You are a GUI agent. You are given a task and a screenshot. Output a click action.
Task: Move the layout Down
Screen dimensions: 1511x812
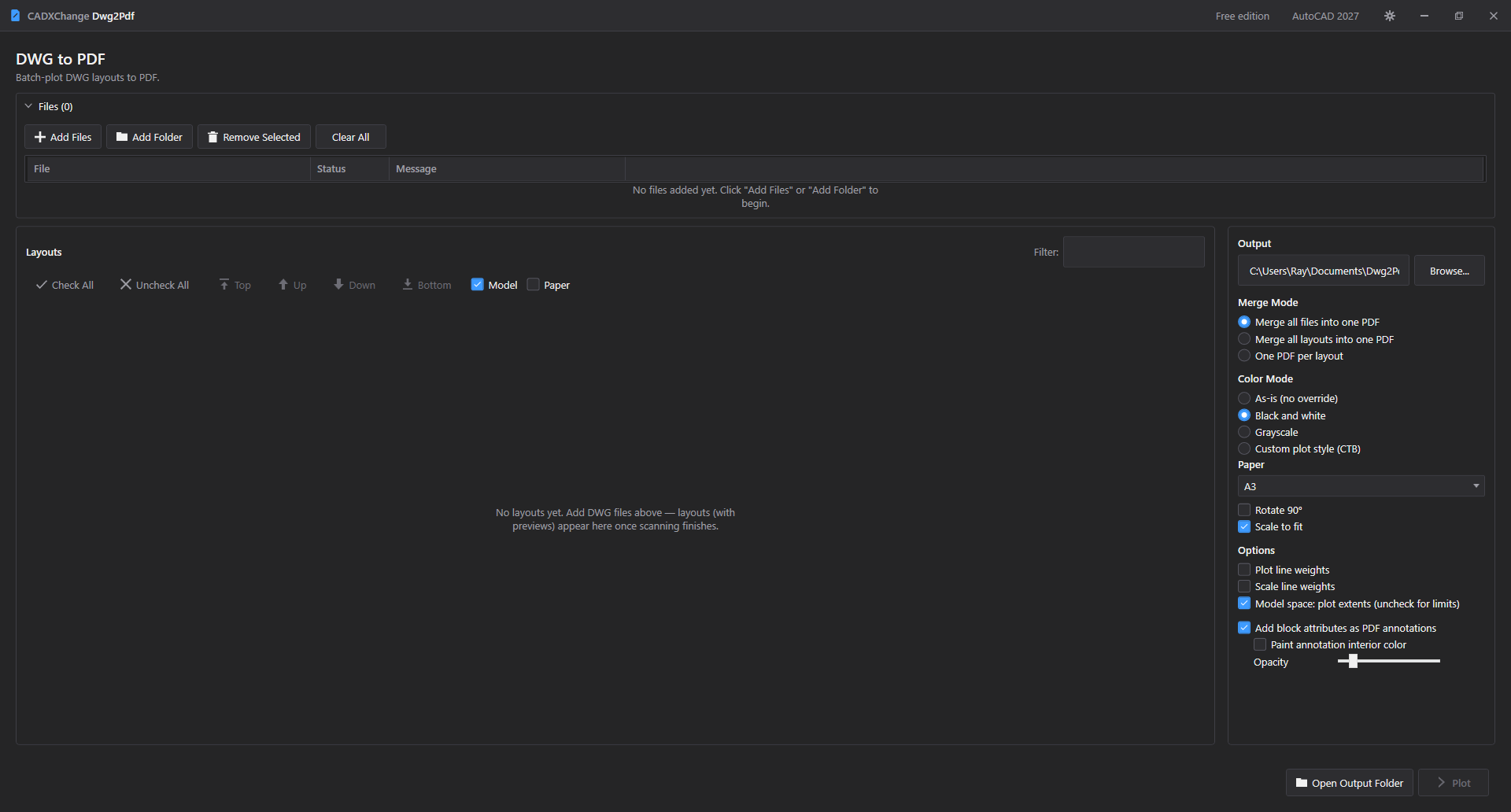[354, 285]
